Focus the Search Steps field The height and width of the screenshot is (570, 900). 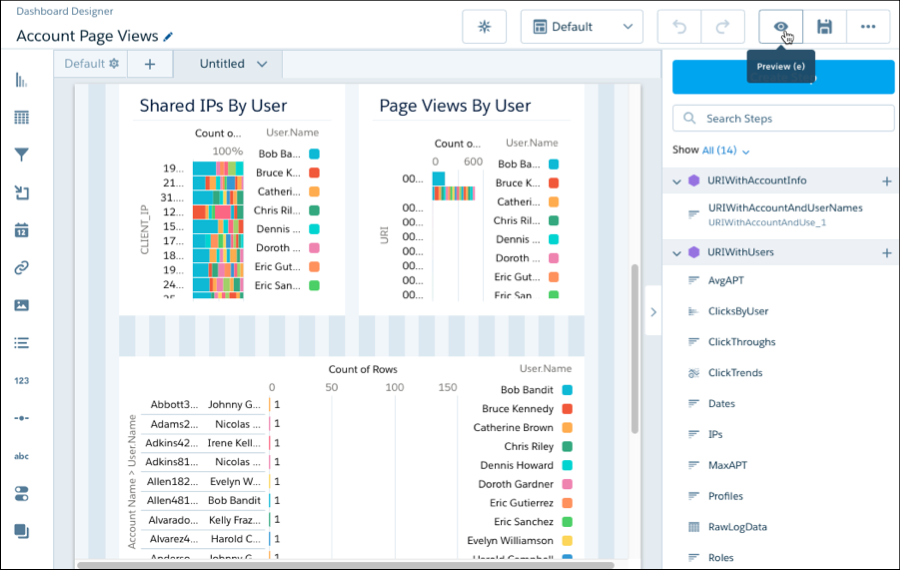783,118
